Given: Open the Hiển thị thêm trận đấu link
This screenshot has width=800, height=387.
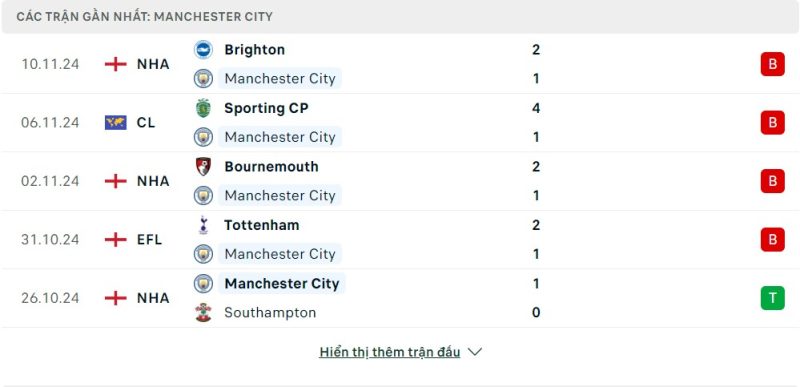Looking at the screenshot, I should (390, 352).
